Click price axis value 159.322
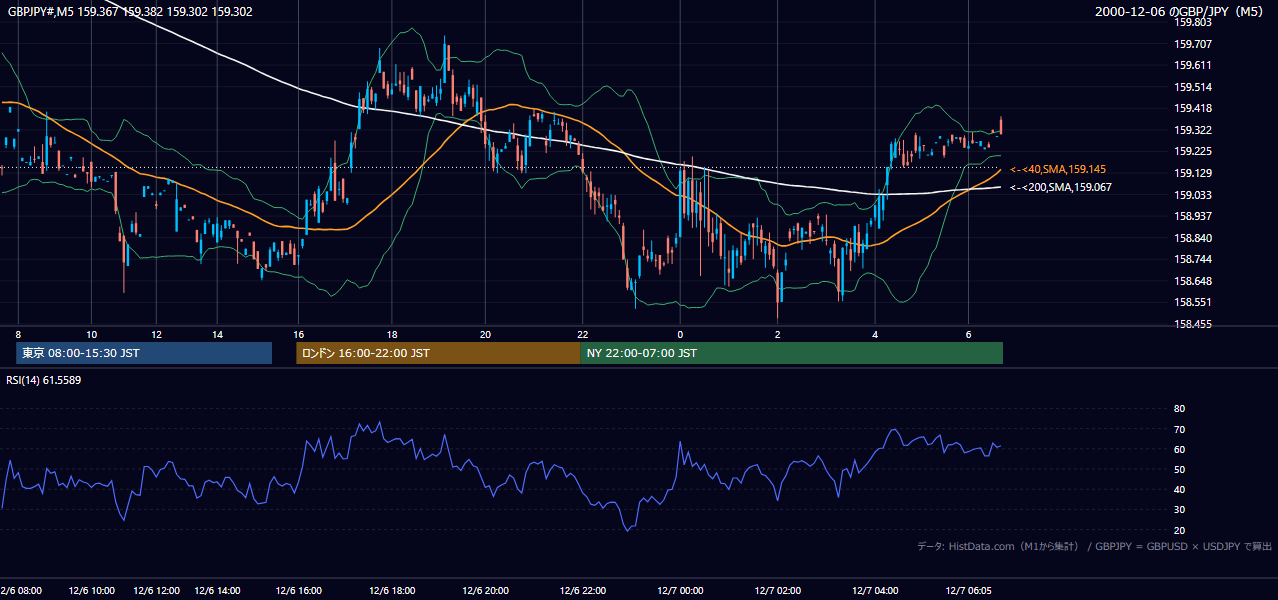This screenshot has height=600, width=1278. click(x=1193, y=130)
